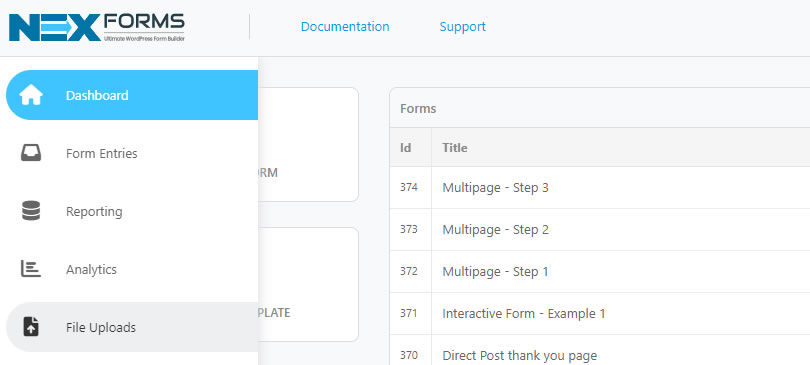Click the Form Entries inbox icon

click(31, 153)
